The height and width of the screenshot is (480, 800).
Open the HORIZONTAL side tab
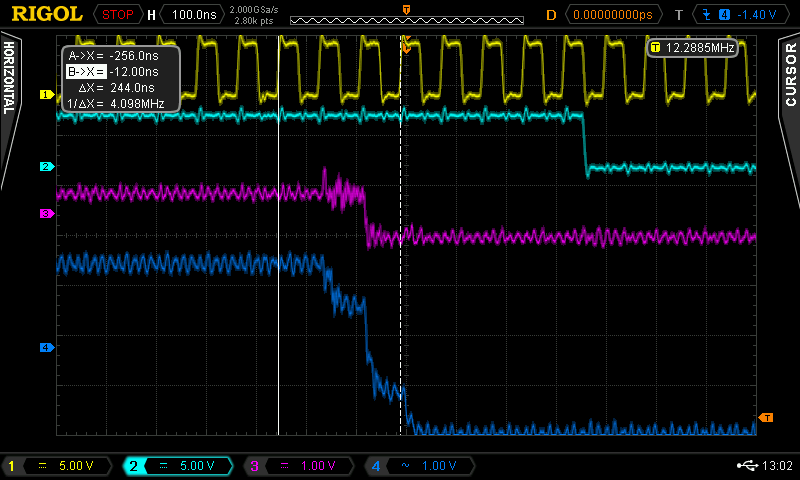click(9, 78)
